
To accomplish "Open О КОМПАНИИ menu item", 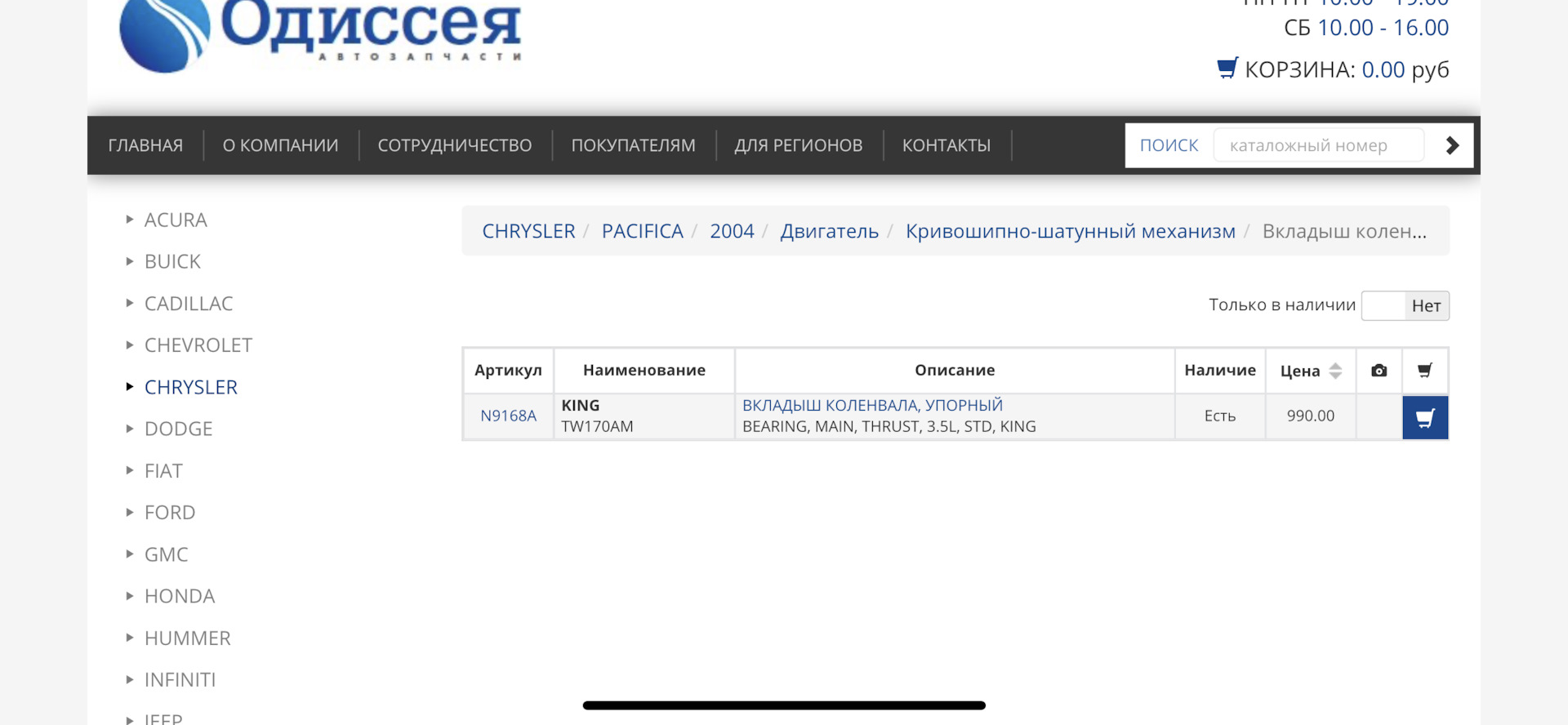I will click(x=280, y=145).
